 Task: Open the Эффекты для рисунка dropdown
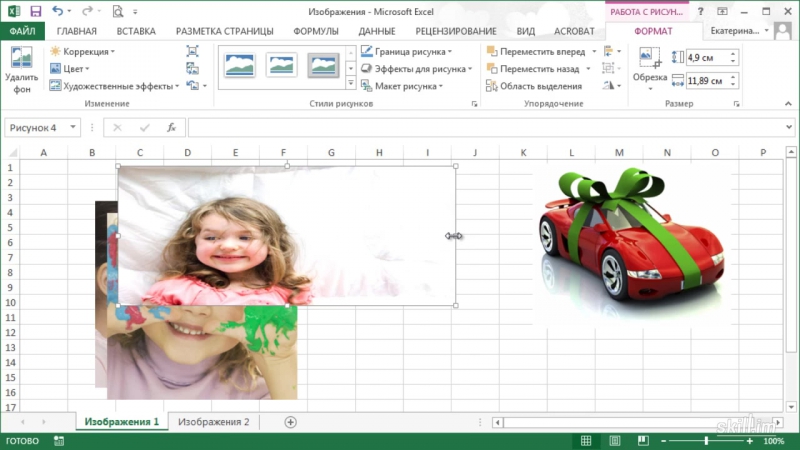pos(413,69)
